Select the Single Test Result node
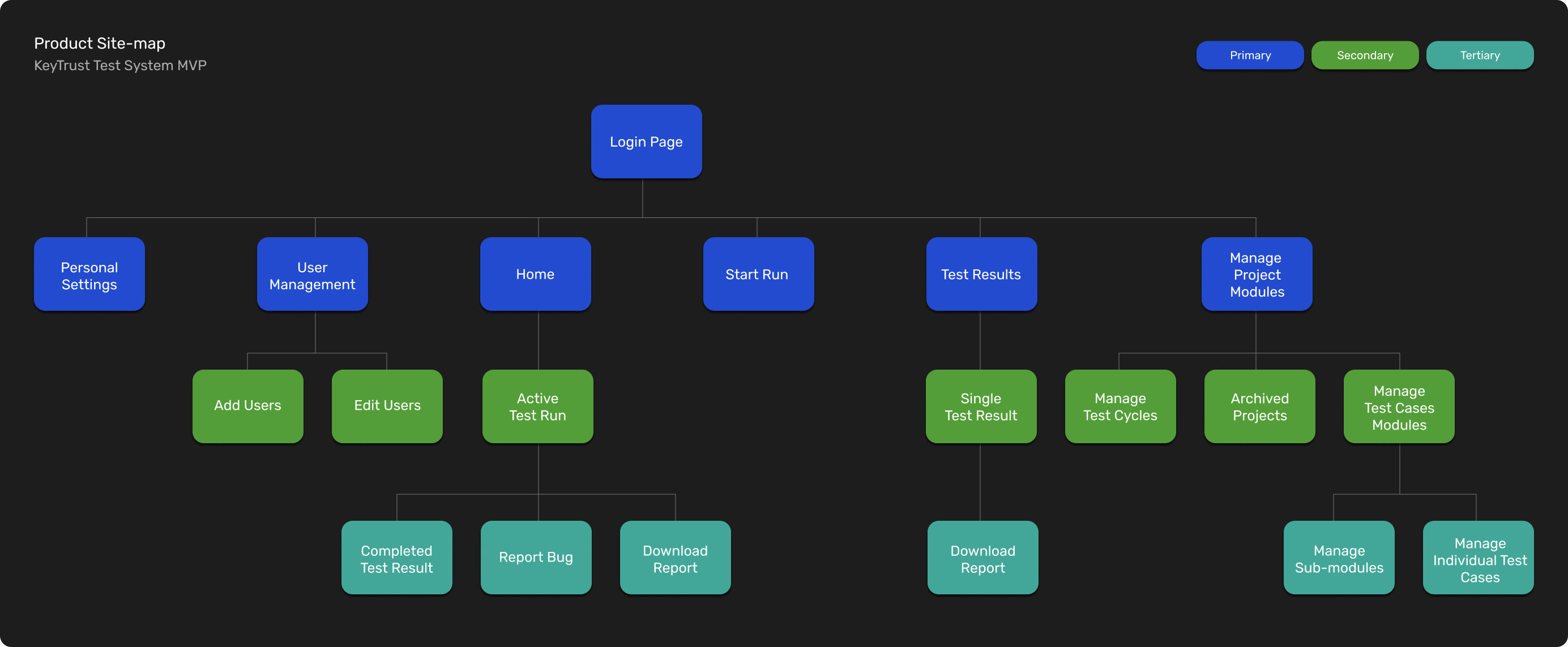1568x647 pixels. pyautogui.click(x=981, y=406)
